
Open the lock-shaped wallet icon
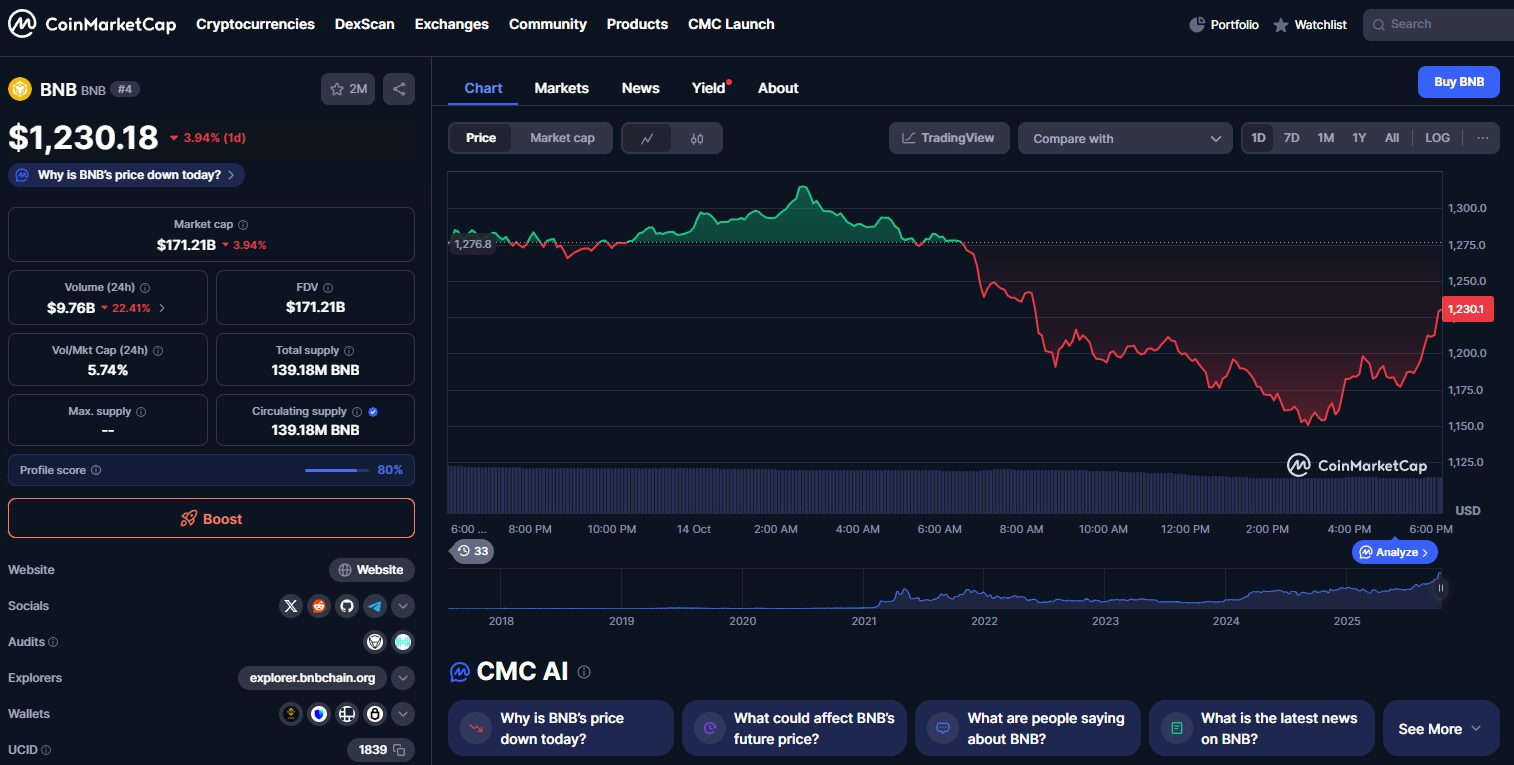click(x=375, y=714)
